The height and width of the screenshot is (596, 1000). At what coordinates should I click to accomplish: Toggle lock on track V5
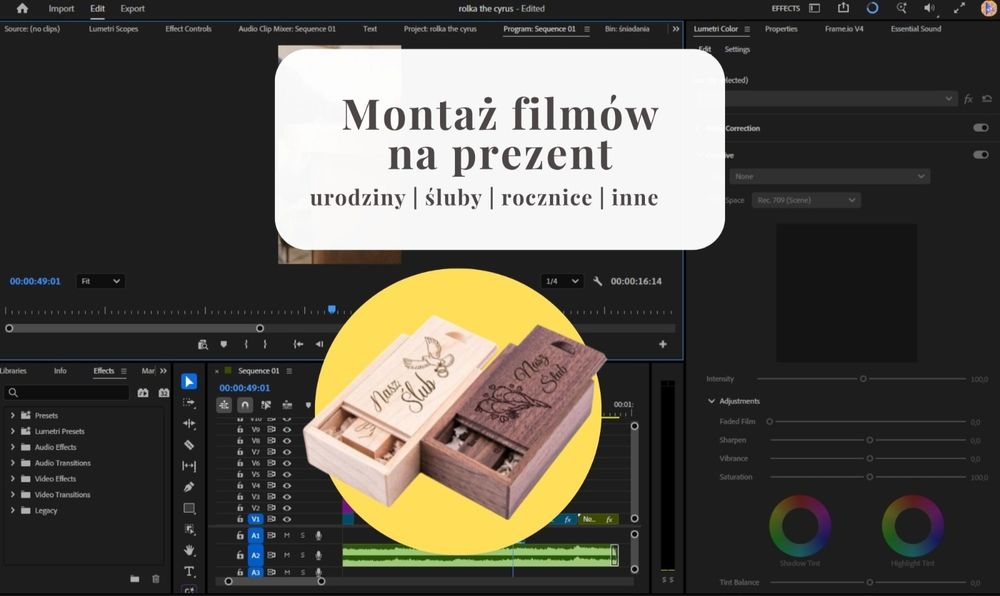240,474
